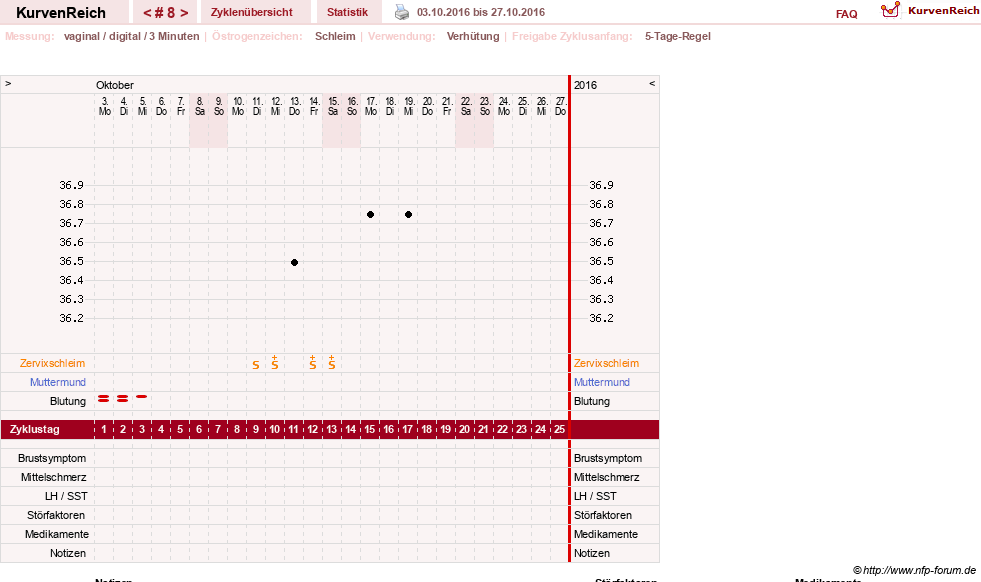Click right Zervixschleim label
Viewport: 981px width, 582px height.
tap(606, 363)
